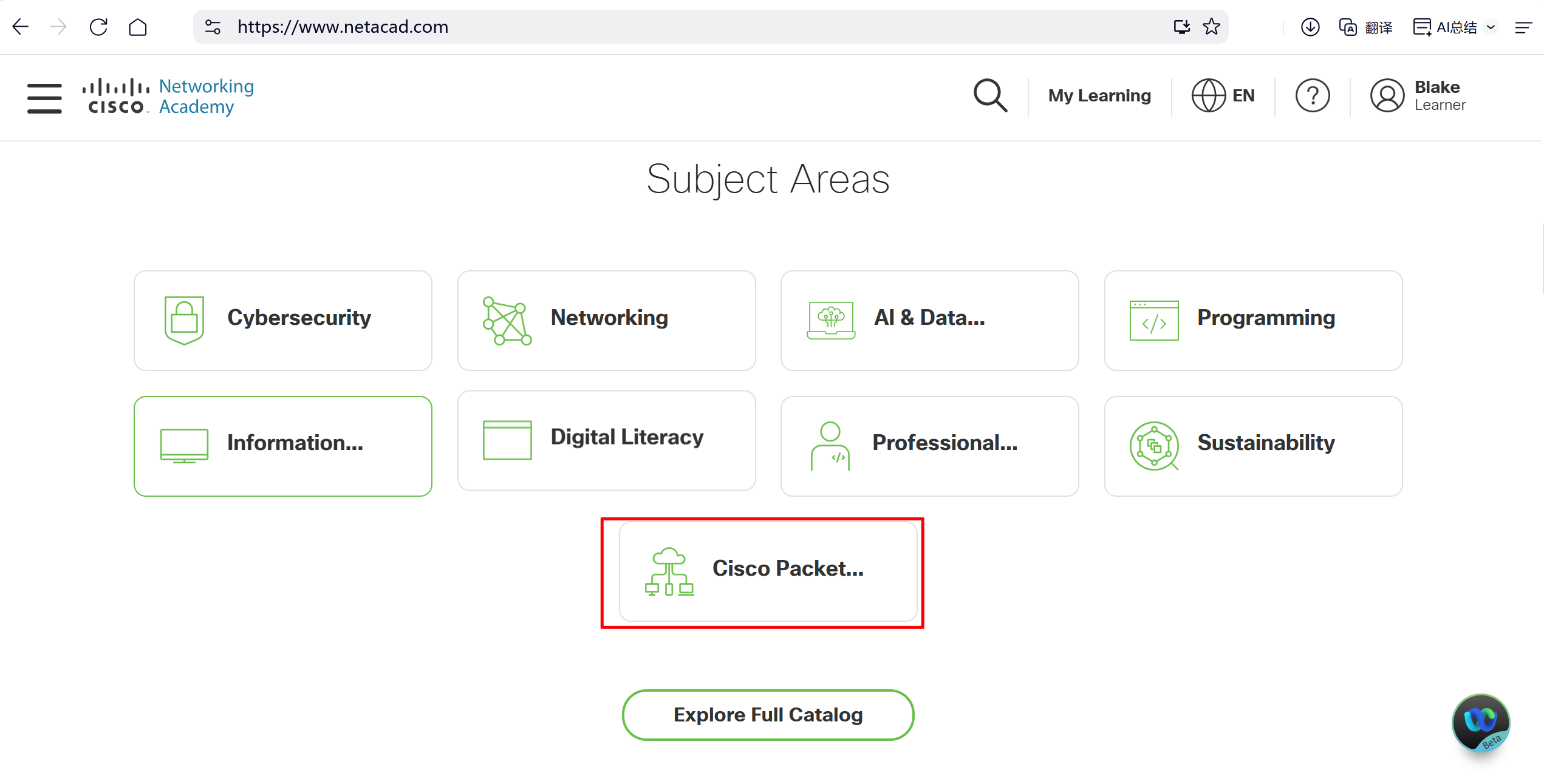Expand the AI总结 dropdown arrow
This screenshot has height=784, width=1544.
[1491, 27]
